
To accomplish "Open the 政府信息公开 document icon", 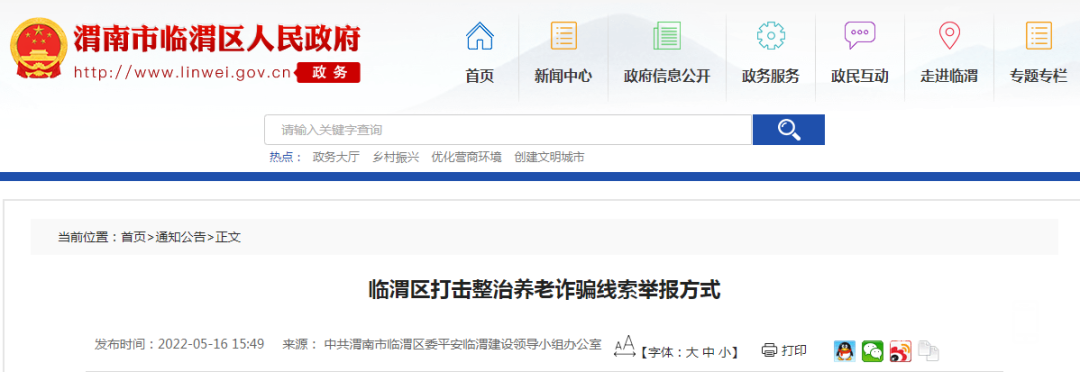I will coord(667,36).
